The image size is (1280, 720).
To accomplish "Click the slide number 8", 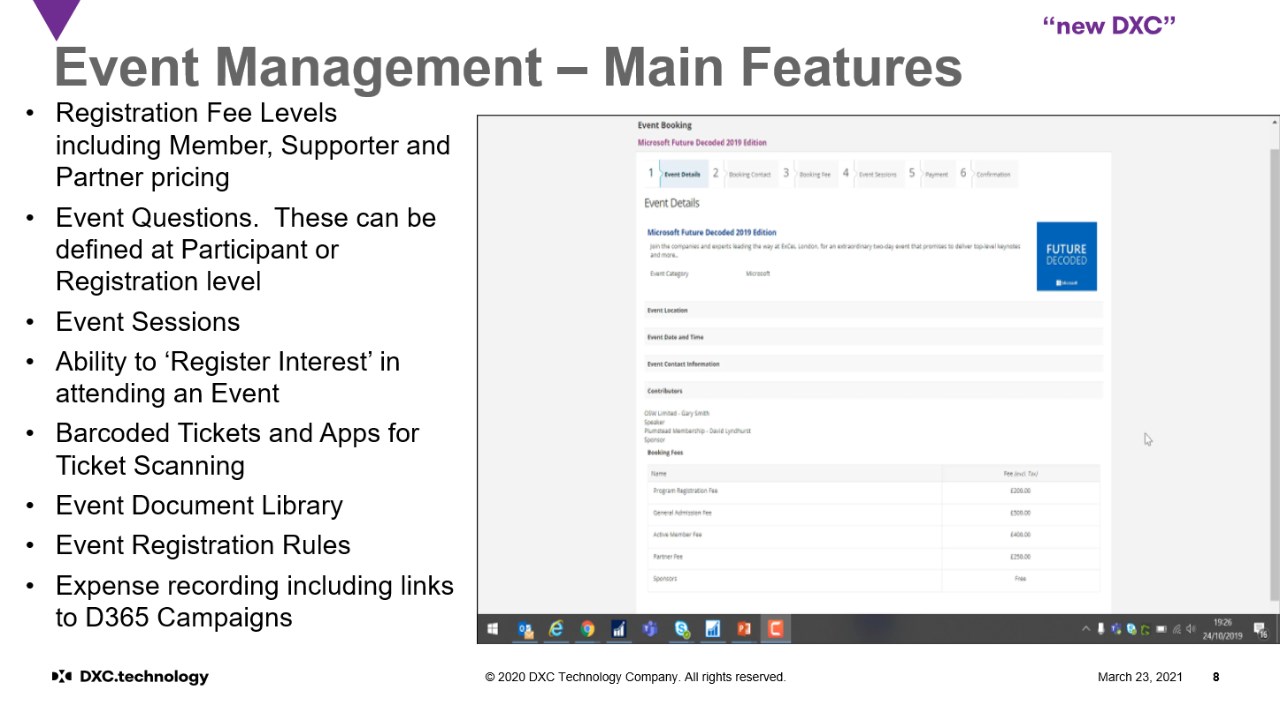I will click(x=1216, y=677).
